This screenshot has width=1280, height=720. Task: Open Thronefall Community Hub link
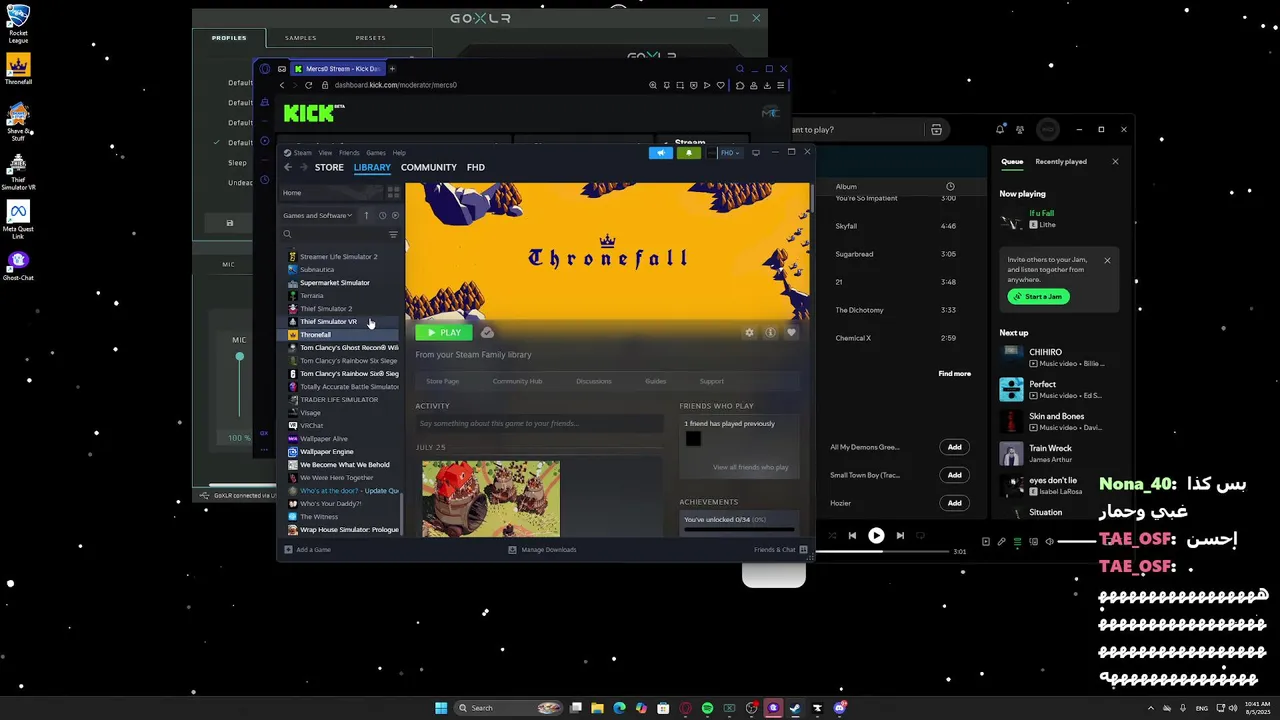click(517, 381)
